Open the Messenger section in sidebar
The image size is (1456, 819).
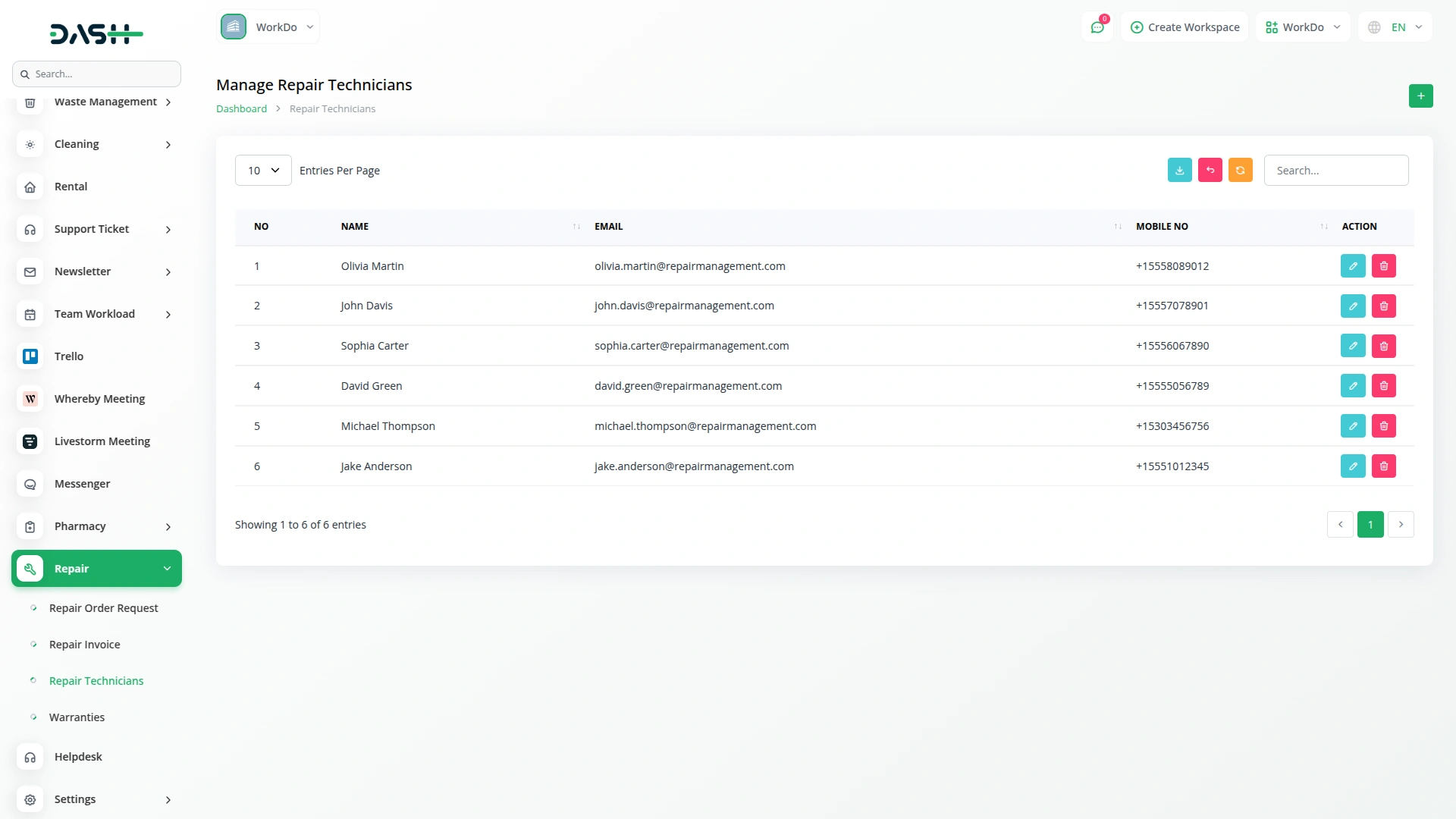[82, 483]
